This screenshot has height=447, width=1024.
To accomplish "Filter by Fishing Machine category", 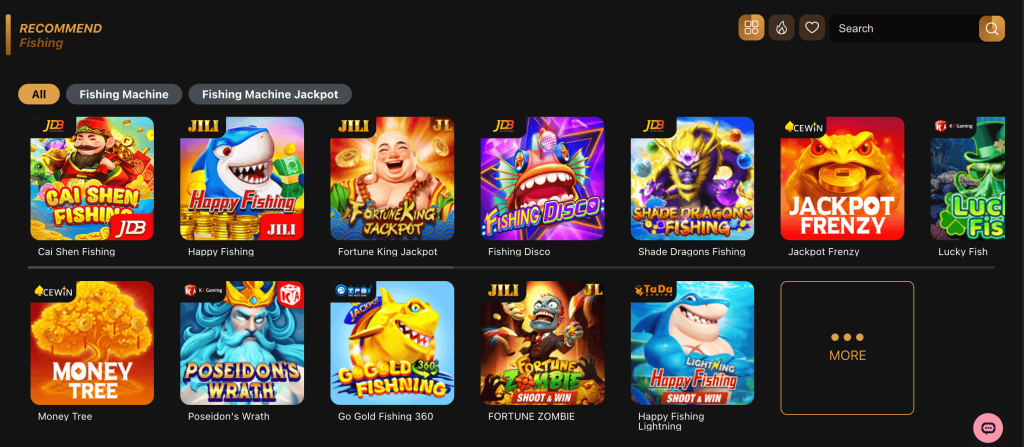I will click(x=124, y=94).
